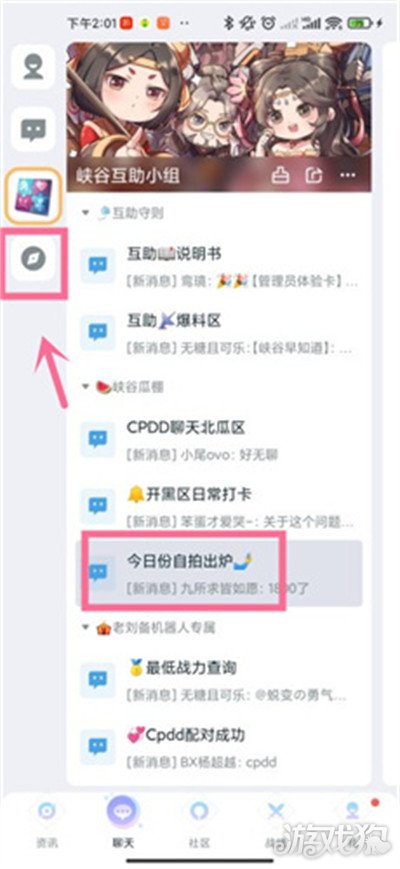Screen dimensions: 400x869
Task: Collapse the 老刘备机器人专属 category
Action: point(85,628)
